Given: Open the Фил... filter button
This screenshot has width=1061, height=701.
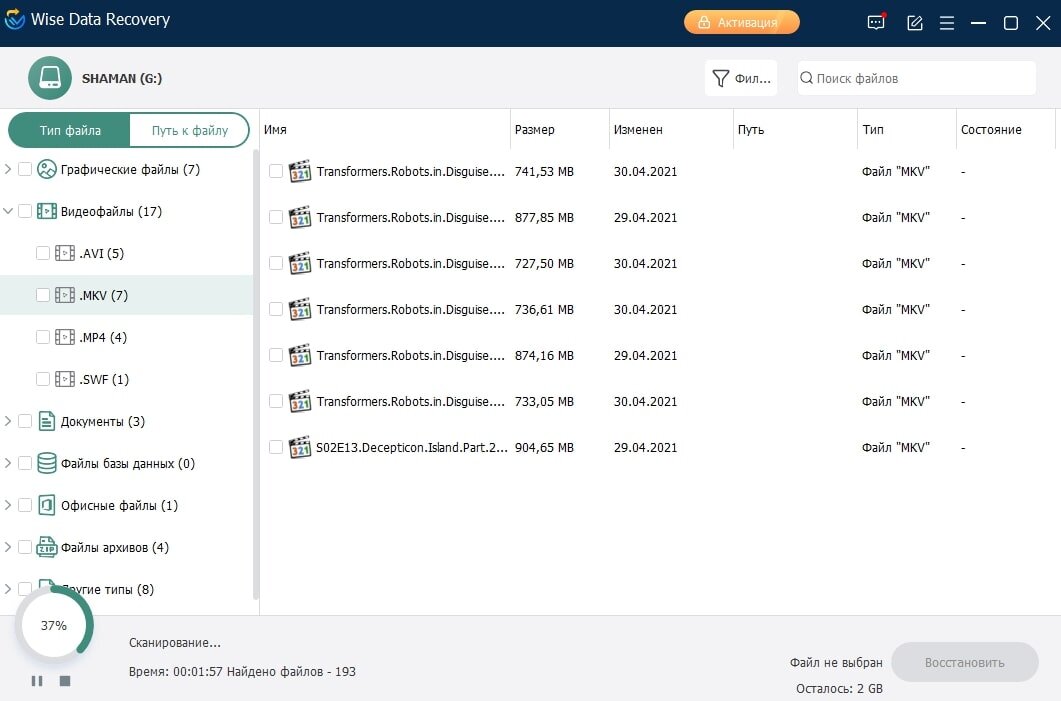Looking at the screenshot, I should 741,78.
